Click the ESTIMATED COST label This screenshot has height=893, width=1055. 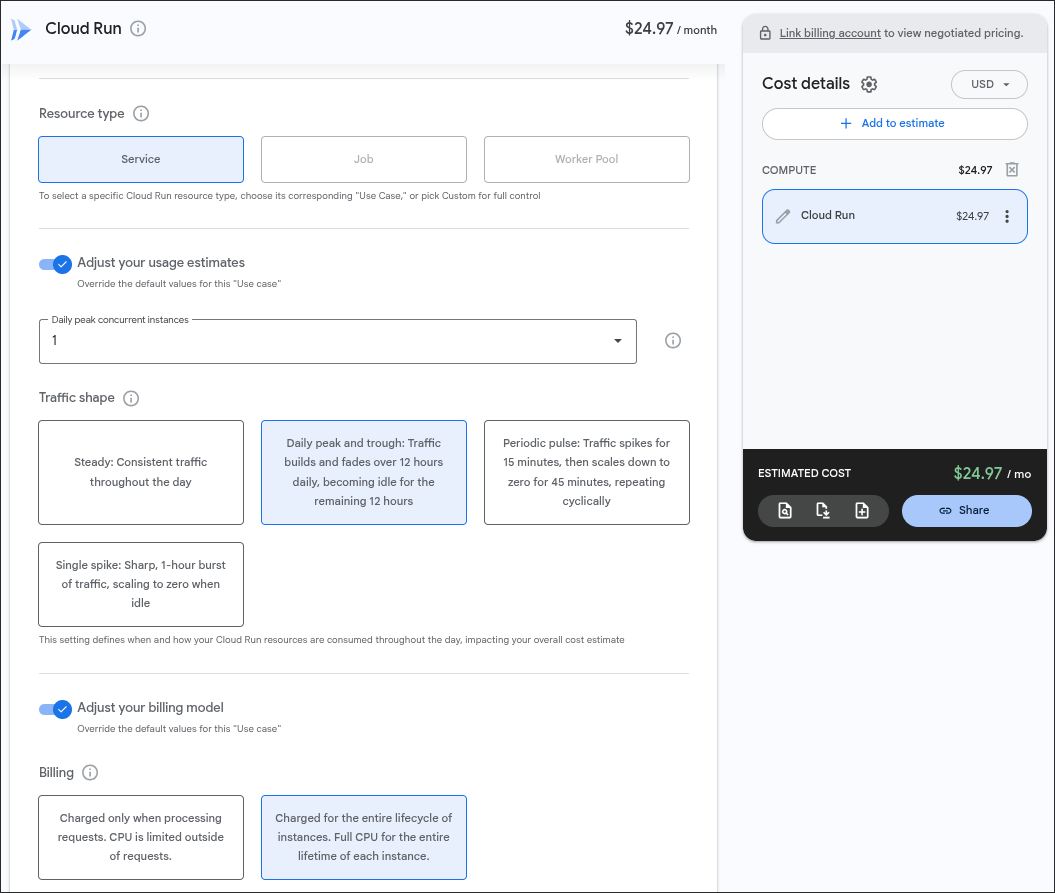804,473
